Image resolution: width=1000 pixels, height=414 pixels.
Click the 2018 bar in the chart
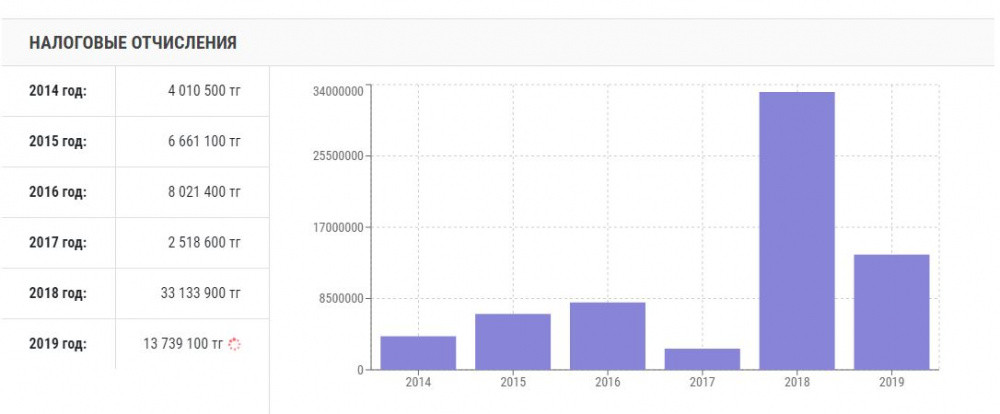[797, 230]
